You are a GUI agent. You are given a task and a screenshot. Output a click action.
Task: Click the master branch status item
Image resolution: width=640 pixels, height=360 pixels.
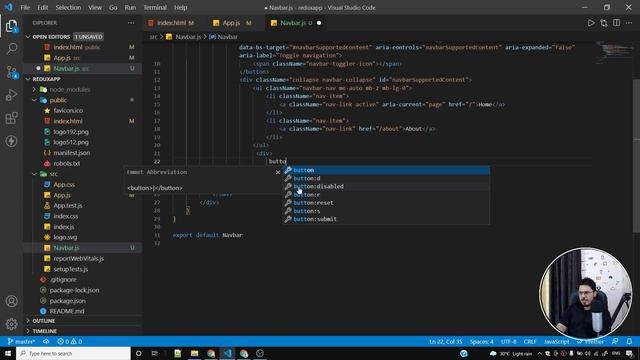(x=21, y=341)
